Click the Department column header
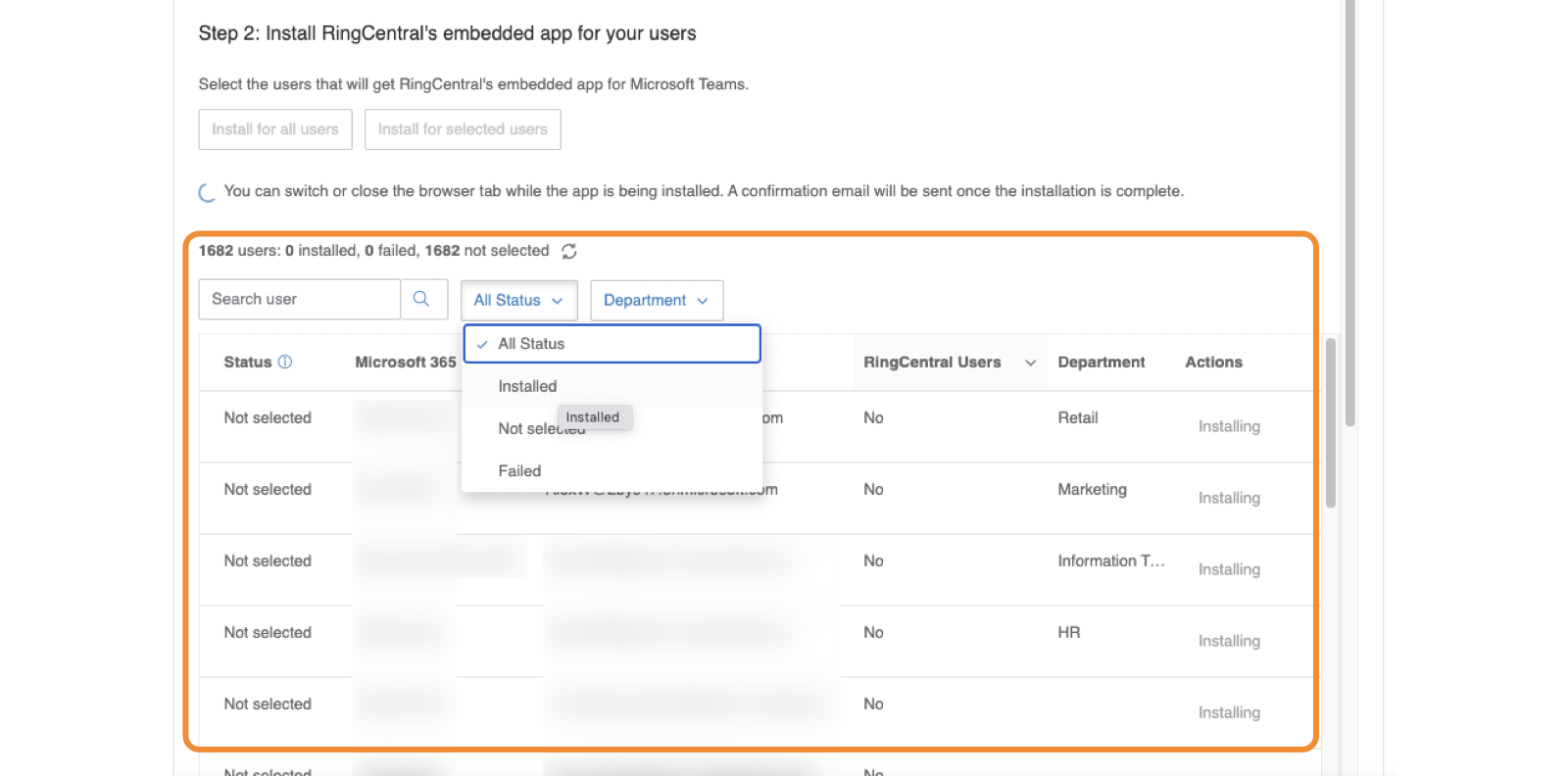The width and height of the screenshot is (1568, 776). [1101, 363]
